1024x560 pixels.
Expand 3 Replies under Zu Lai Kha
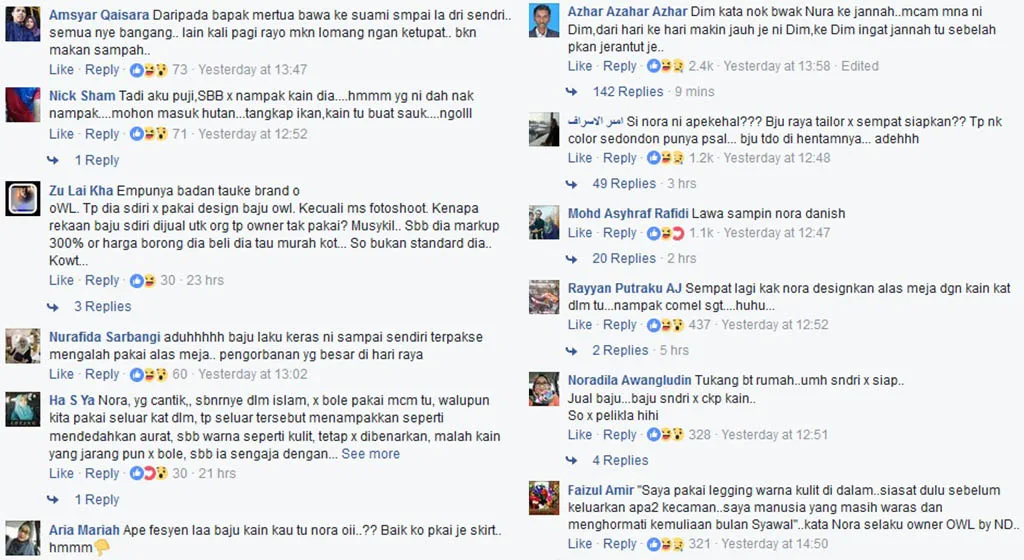coord(103,306)
